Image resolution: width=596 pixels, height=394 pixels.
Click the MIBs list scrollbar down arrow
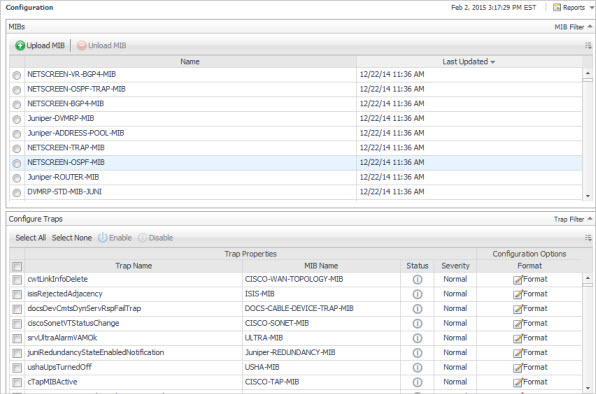588,196
